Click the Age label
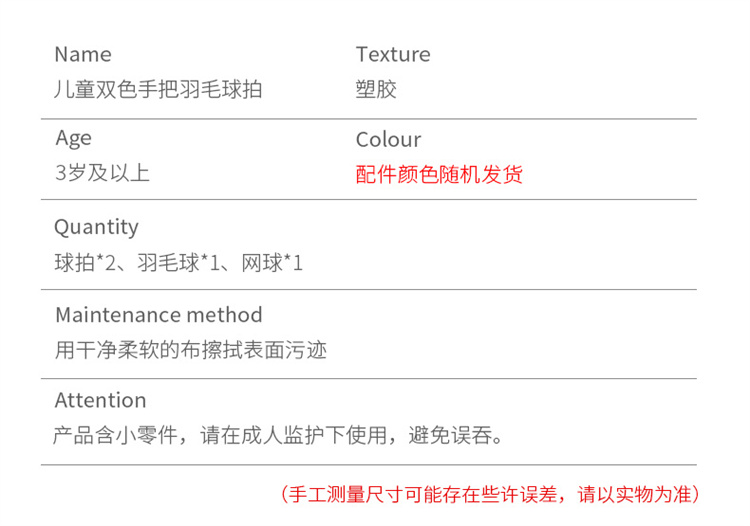The image size is (750, 526). pos(74,139)
